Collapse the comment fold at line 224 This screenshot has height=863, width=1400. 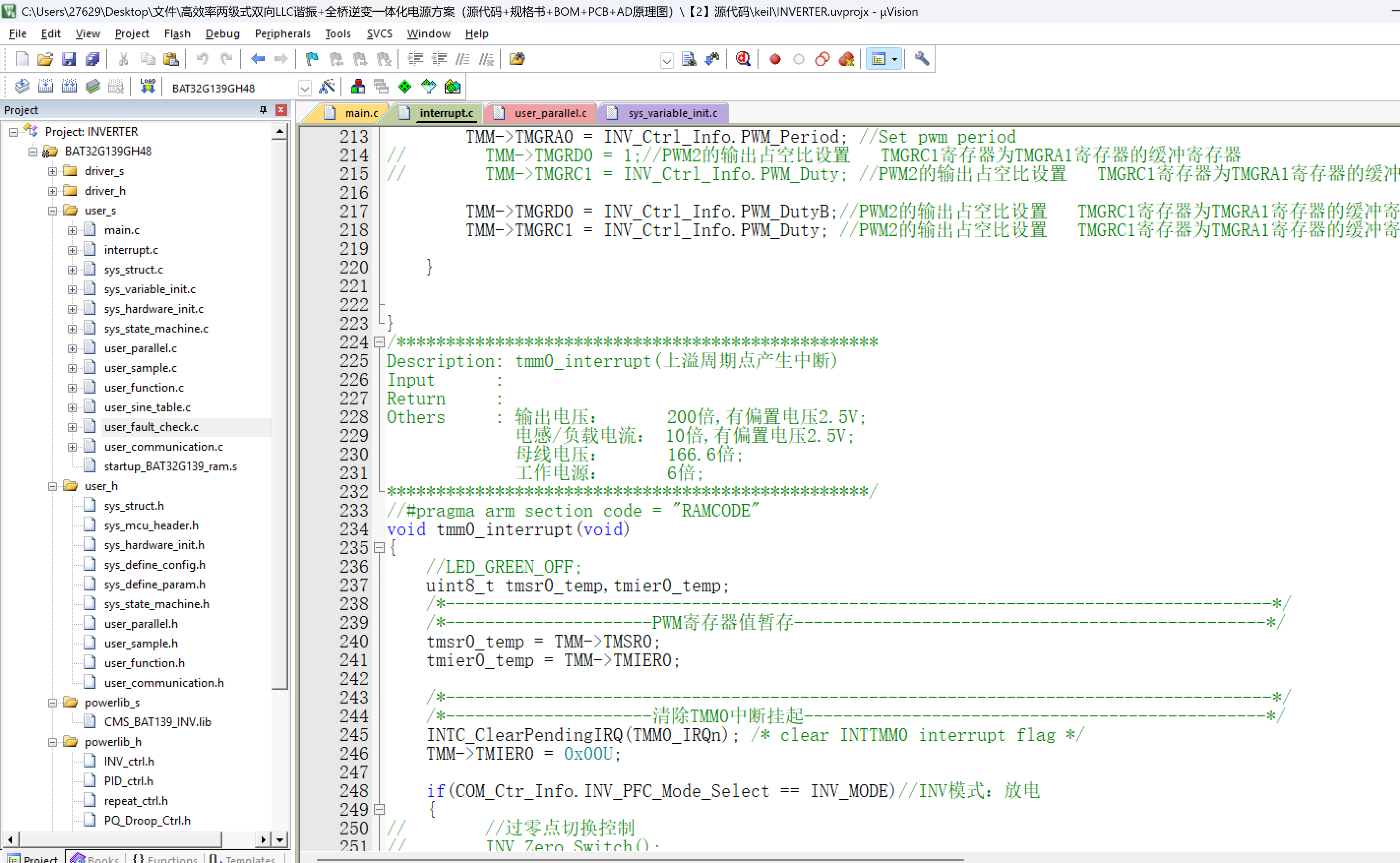[x=379, y=342]
